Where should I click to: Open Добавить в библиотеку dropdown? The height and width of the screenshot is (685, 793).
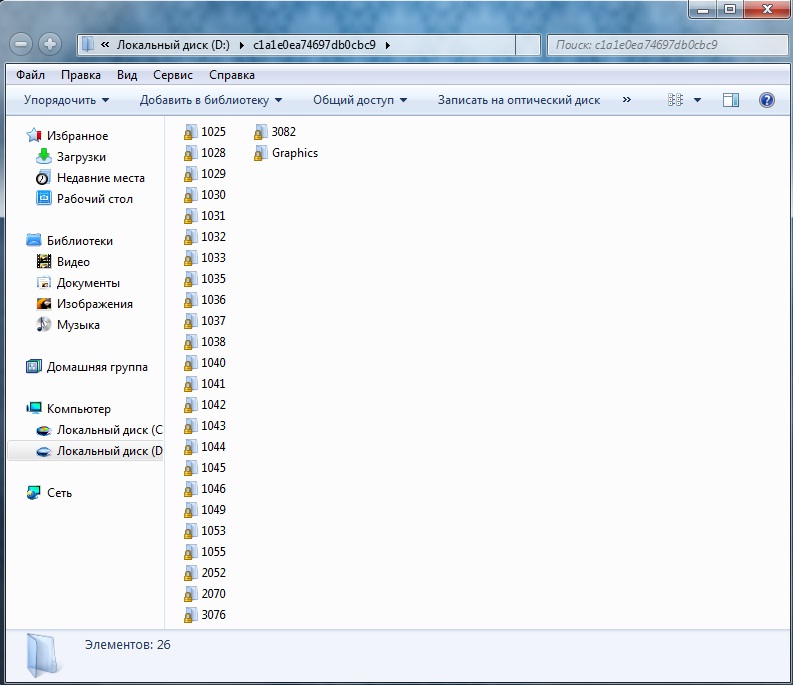211,100
